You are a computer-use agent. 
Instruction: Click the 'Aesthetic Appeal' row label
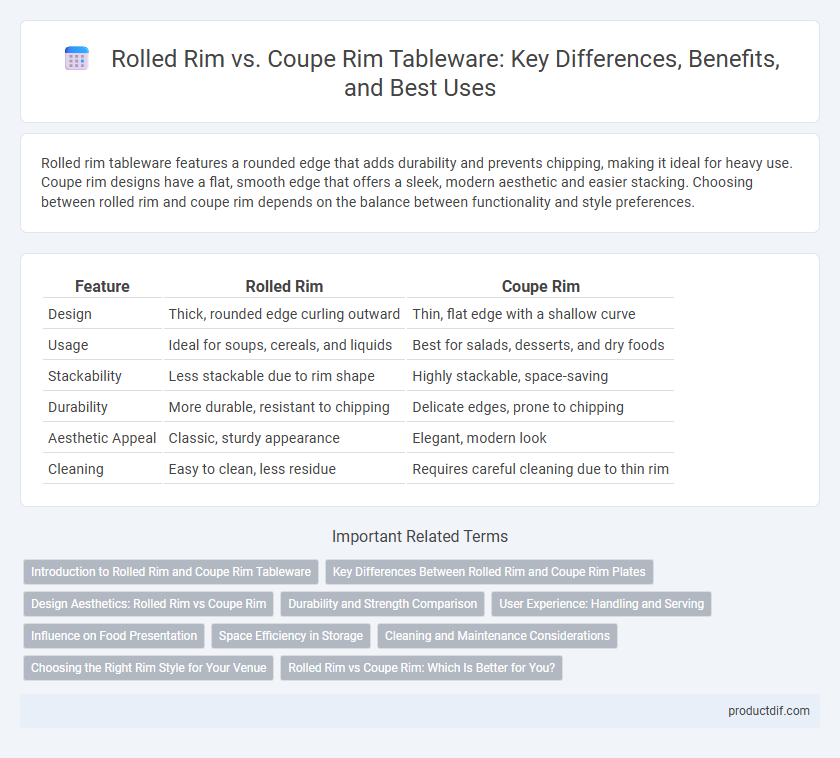click(102, 438)
